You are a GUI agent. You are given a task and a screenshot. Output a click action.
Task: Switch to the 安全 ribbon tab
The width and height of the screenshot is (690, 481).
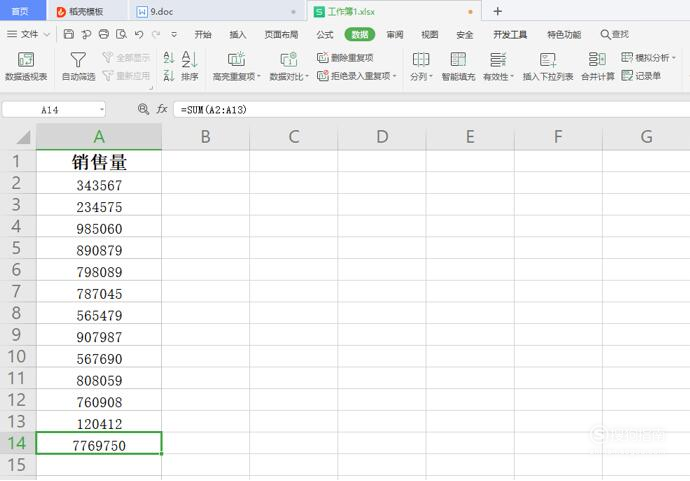464,34
